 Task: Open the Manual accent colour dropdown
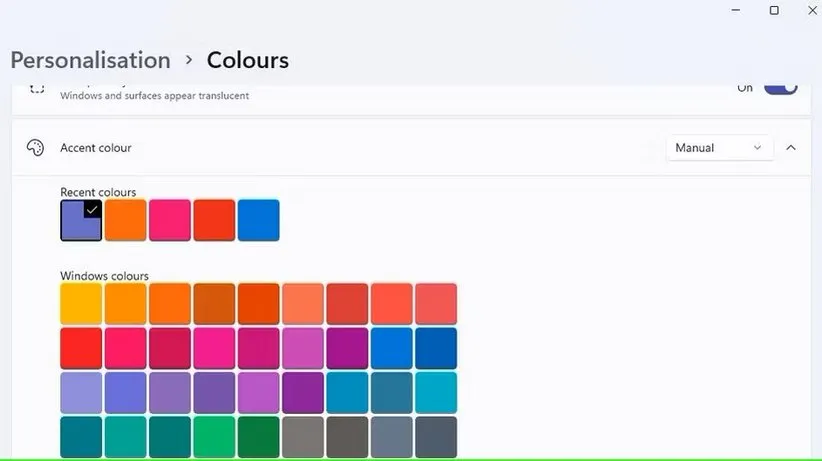click(x=719, y=148)
